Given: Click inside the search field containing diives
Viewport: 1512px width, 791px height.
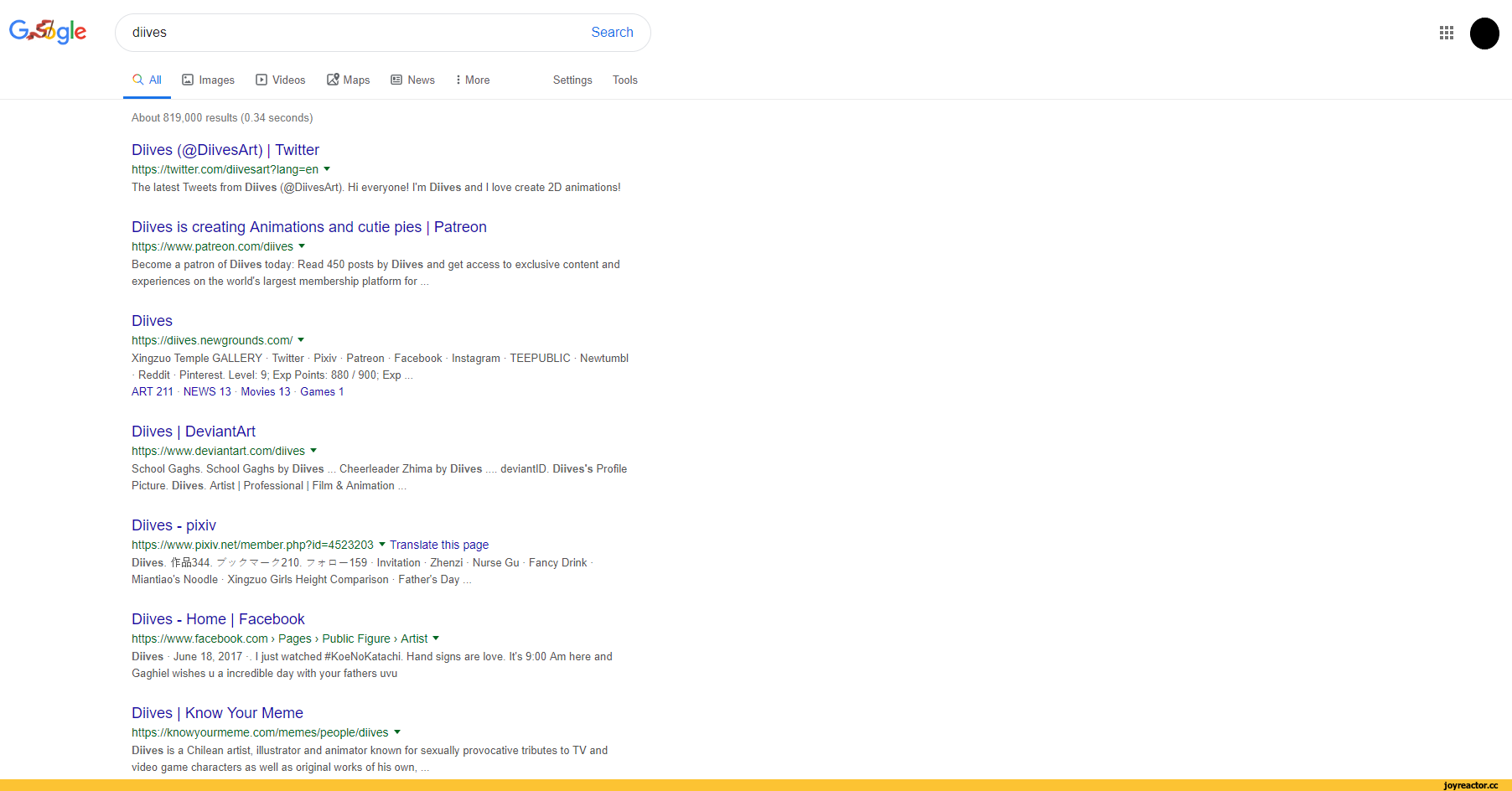Looking at the screenshot, I should [x=352, y=33].
